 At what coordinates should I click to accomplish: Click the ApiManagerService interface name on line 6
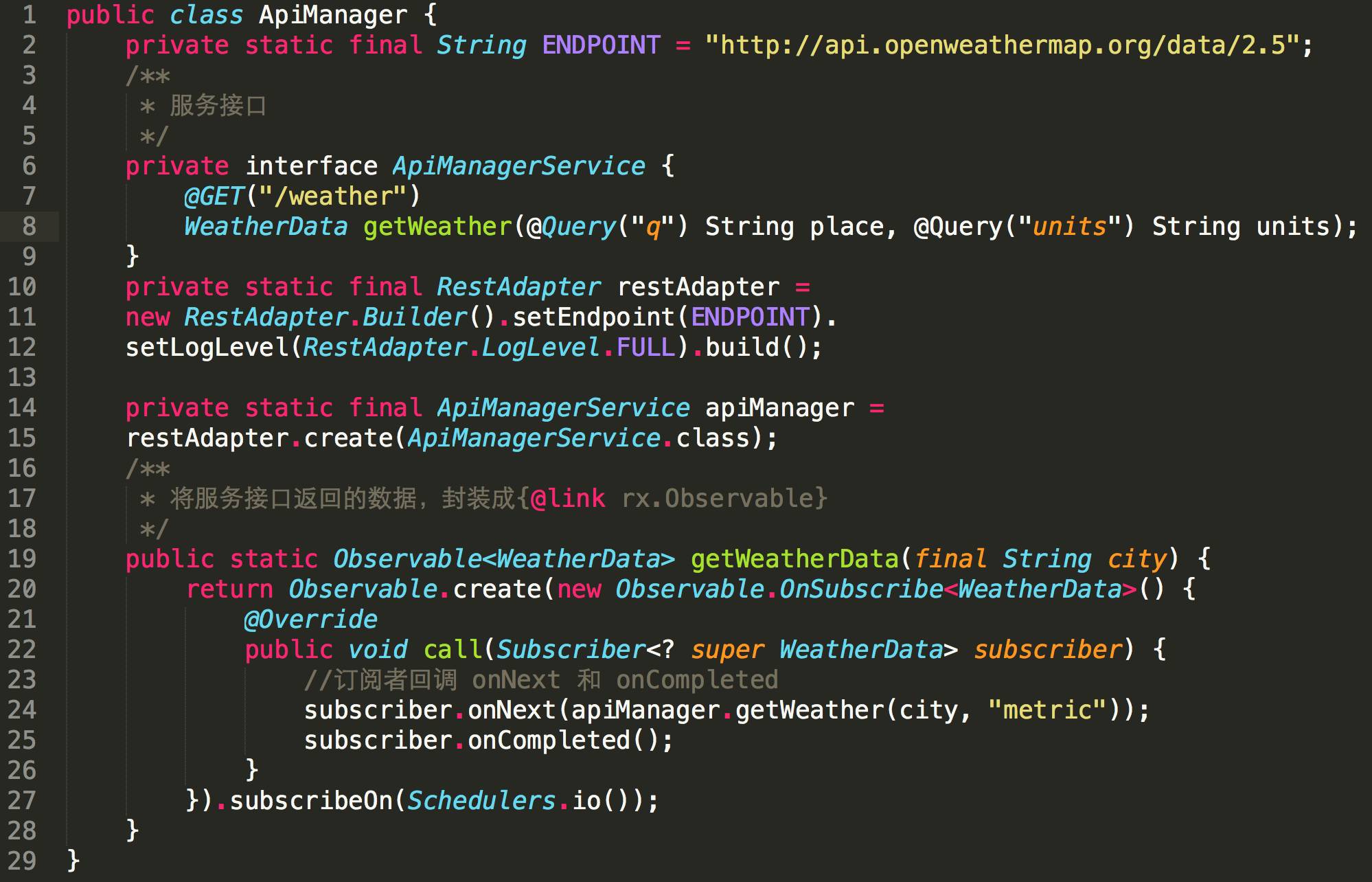(519, 166)
